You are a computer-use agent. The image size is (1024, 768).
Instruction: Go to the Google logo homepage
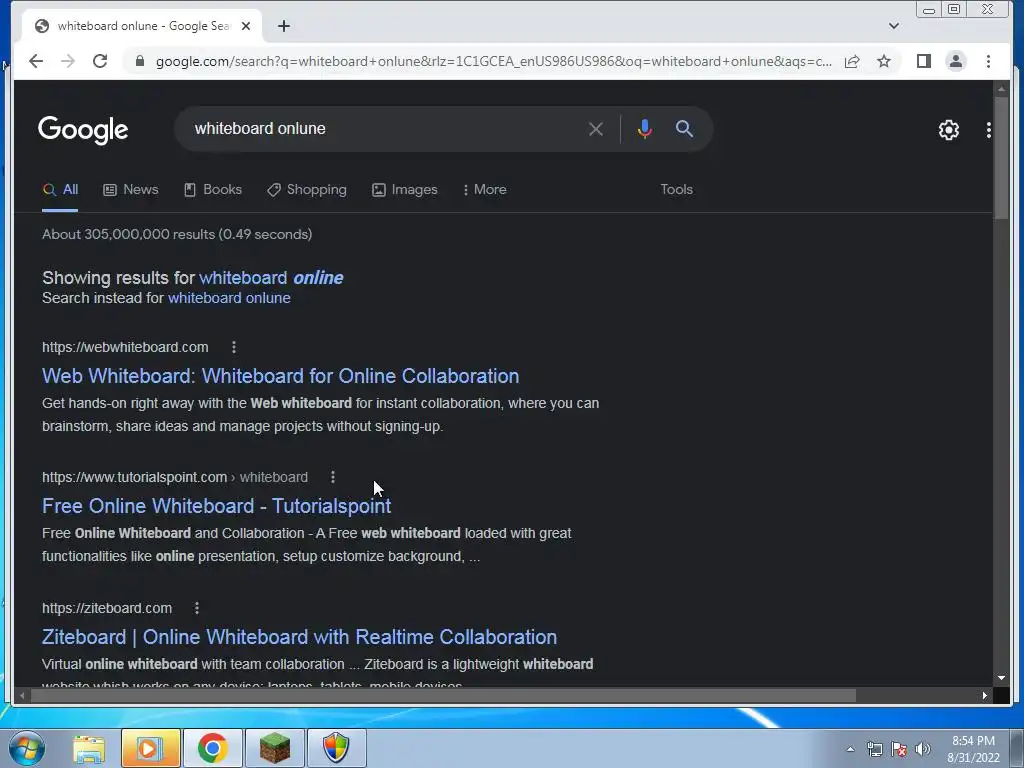pos(83,130)
